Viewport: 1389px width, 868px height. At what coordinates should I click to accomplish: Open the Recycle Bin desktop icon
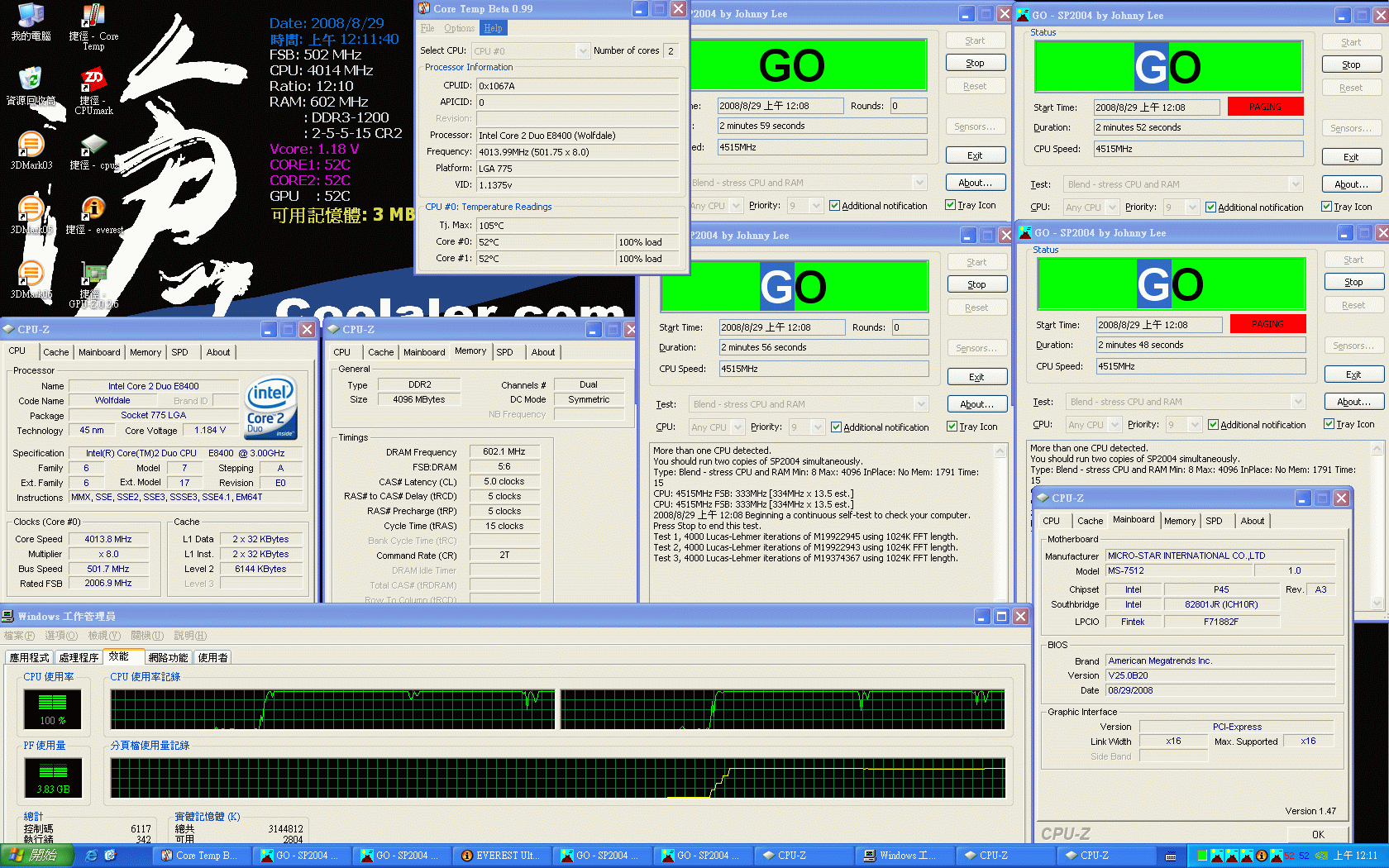31,87
